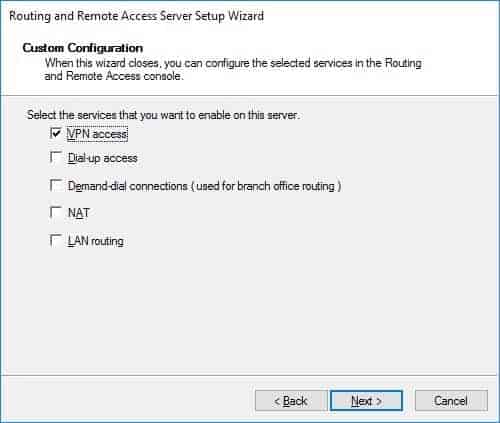
Task: Click empty gray area below LAN routing
Action: [x=250, y=310]
